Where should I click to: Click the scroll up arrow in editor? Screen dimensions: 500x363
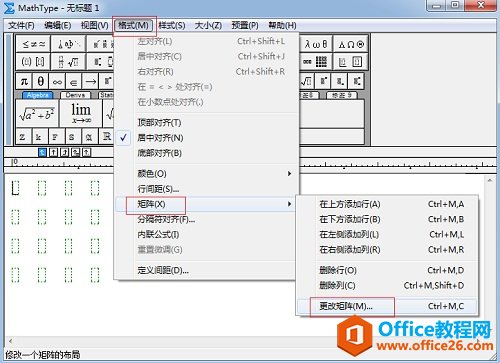(x=489, y=181)
